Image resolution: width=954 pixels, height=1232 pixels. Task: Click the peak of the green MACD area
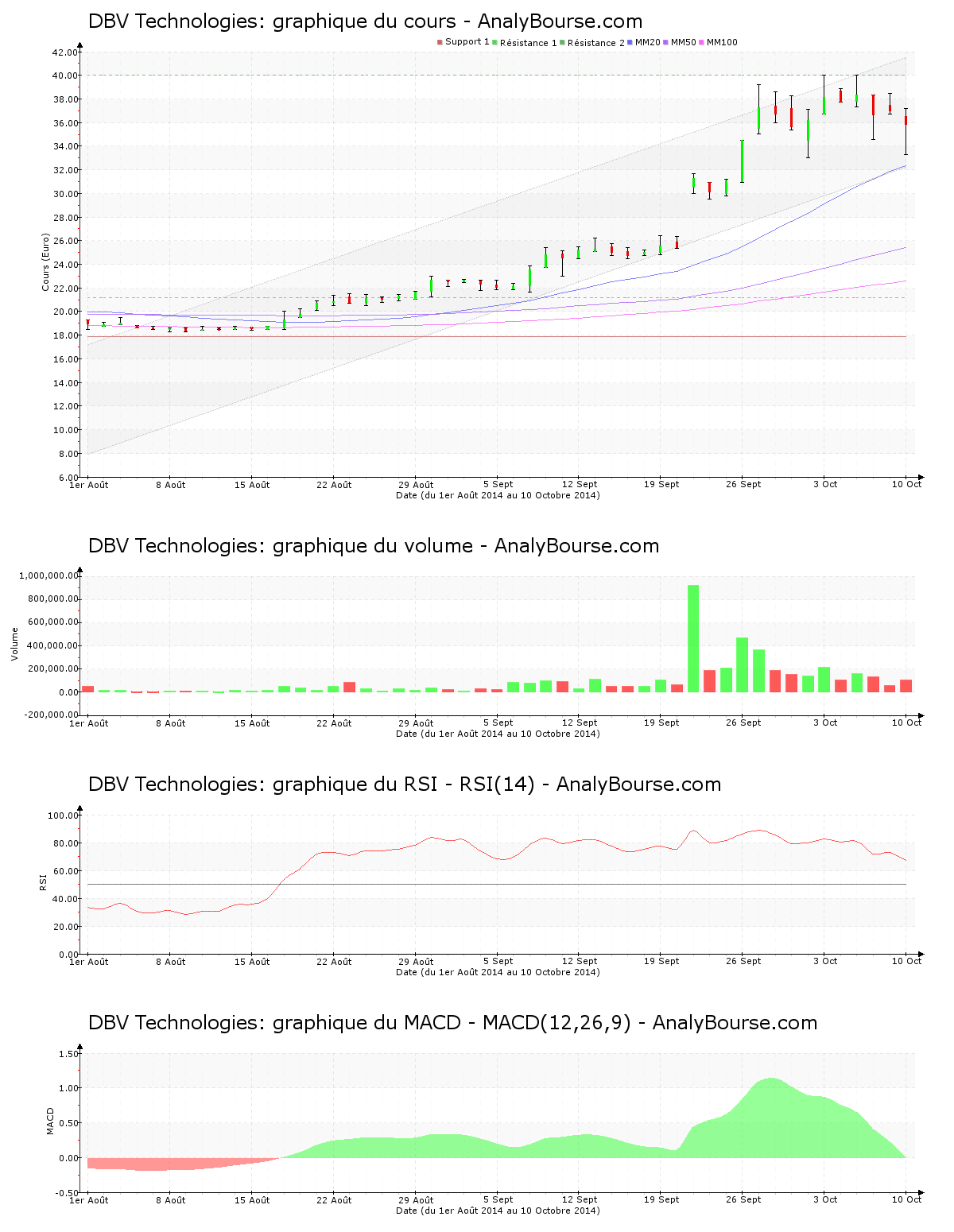(x=771, y=1079)
